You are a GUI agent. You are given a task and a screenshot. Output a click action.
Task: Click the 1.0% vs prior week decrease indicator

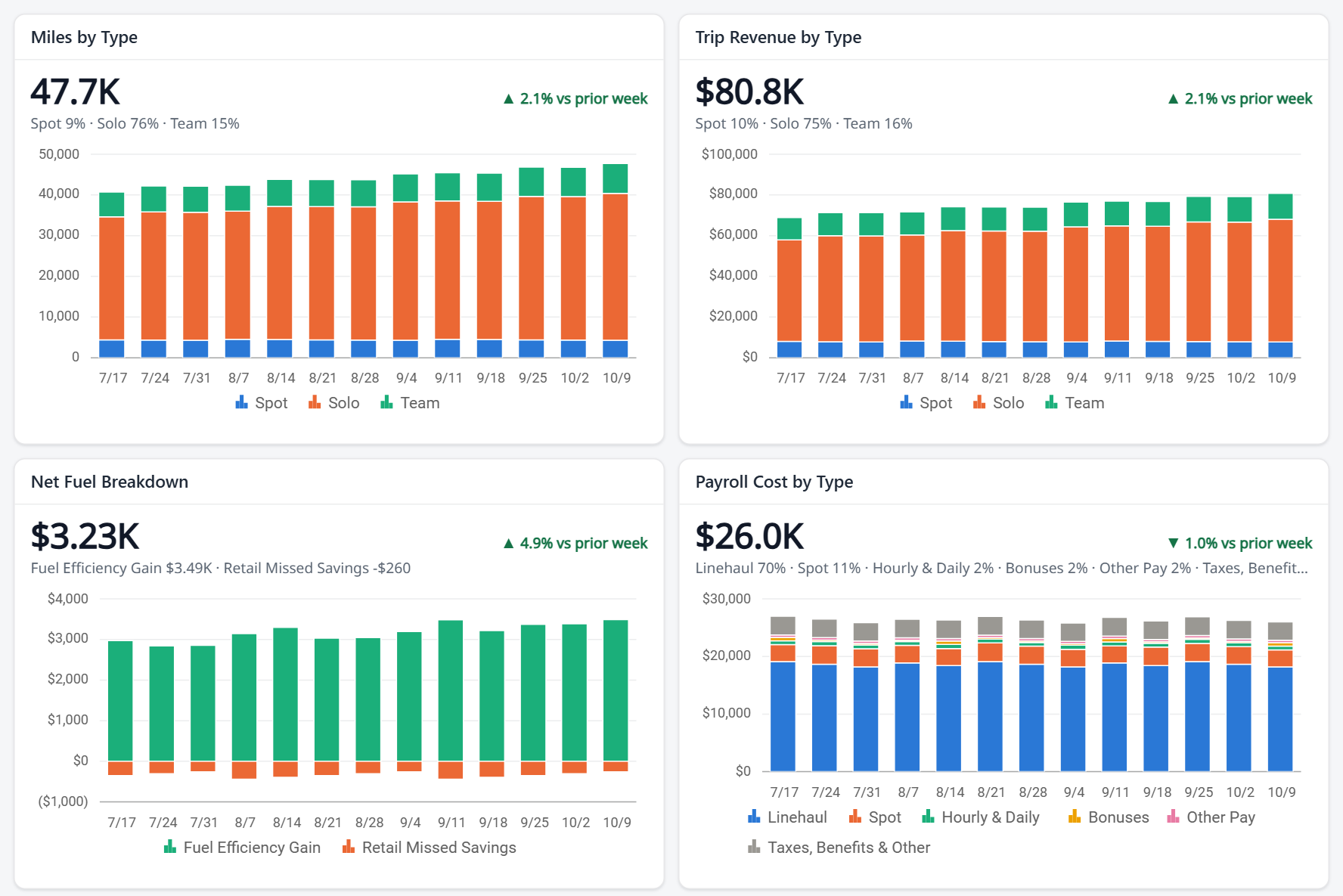point(1240,543)
